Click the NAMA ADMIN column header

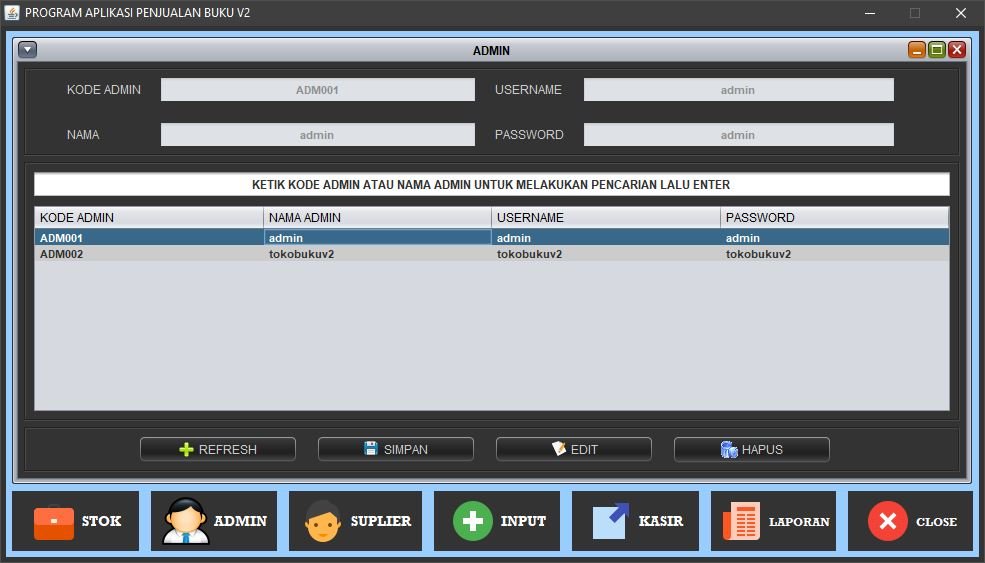(x=377, y=218)
